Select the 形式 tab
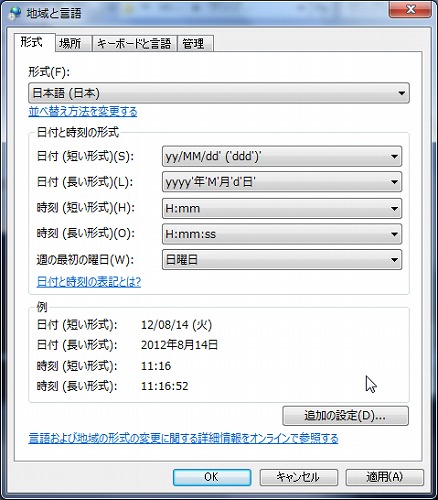 [32, 42]
